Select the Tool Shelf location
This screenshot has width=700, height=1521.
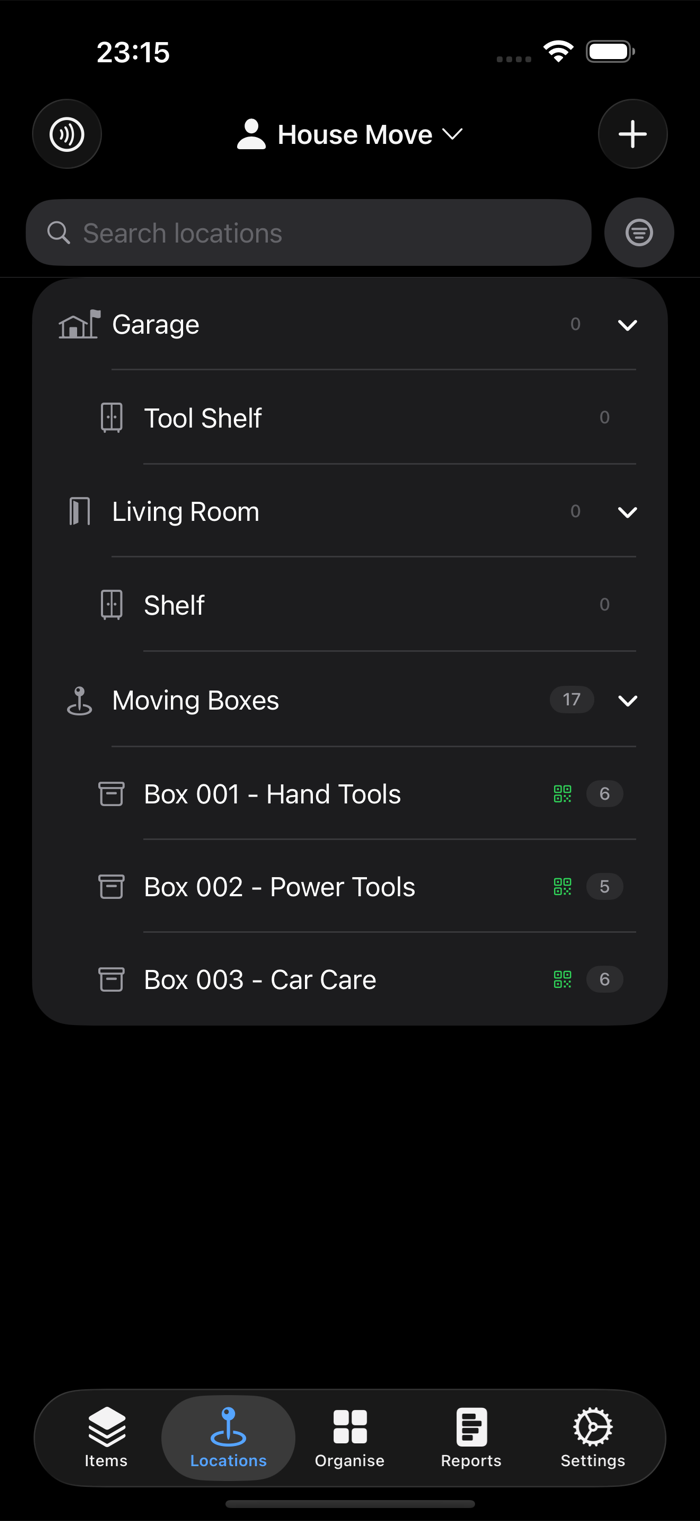tap(350, 418)
